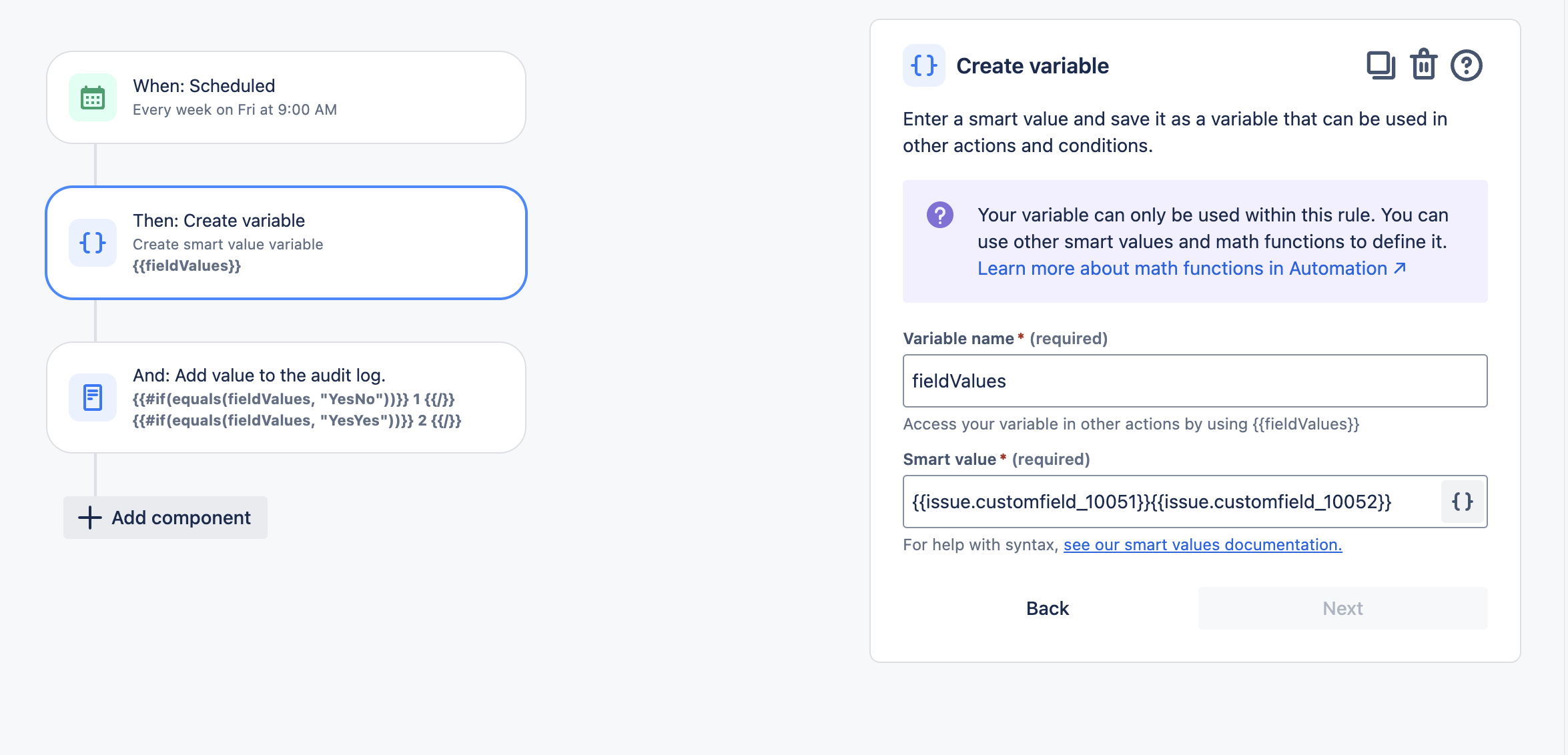This screenshot has width=1568, height=755.
Task: Open Learn more about math functions link
Action: 1192,268
